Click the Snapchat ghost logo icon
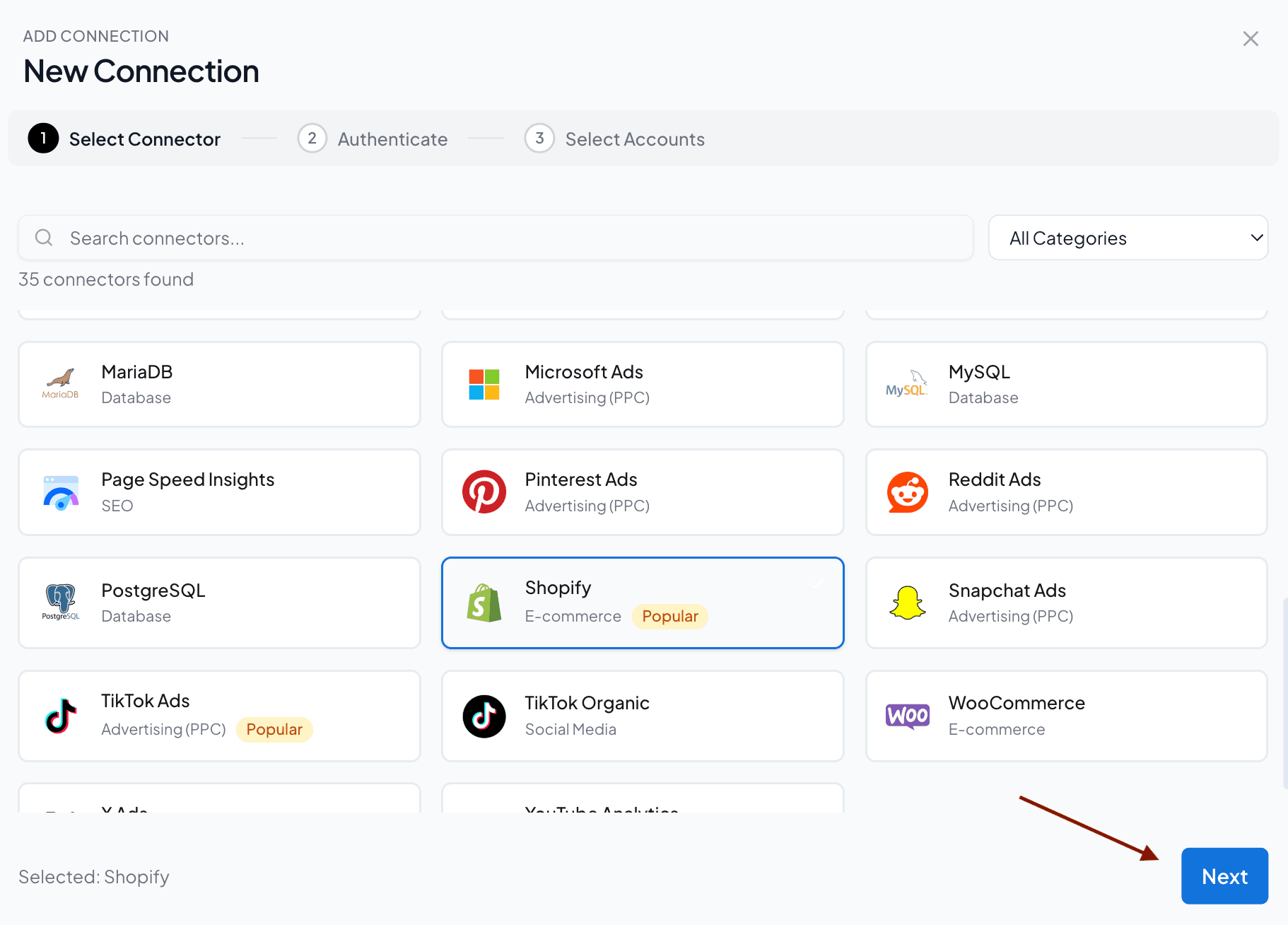The width and height of the screenshot is (1288, 925). click(x=908, y=603)
